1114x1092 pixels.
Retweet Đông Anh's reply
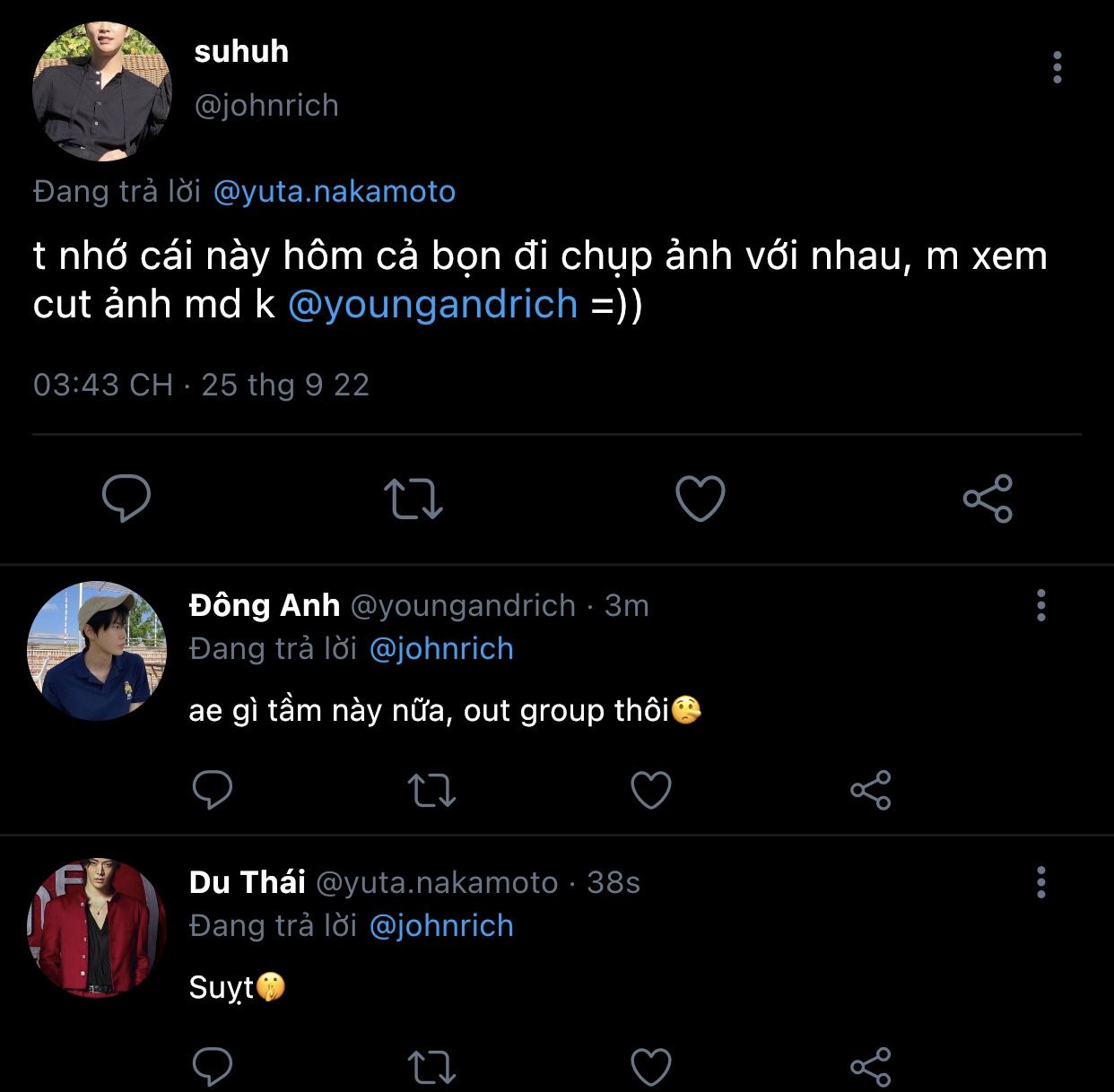tap(432, 790)
